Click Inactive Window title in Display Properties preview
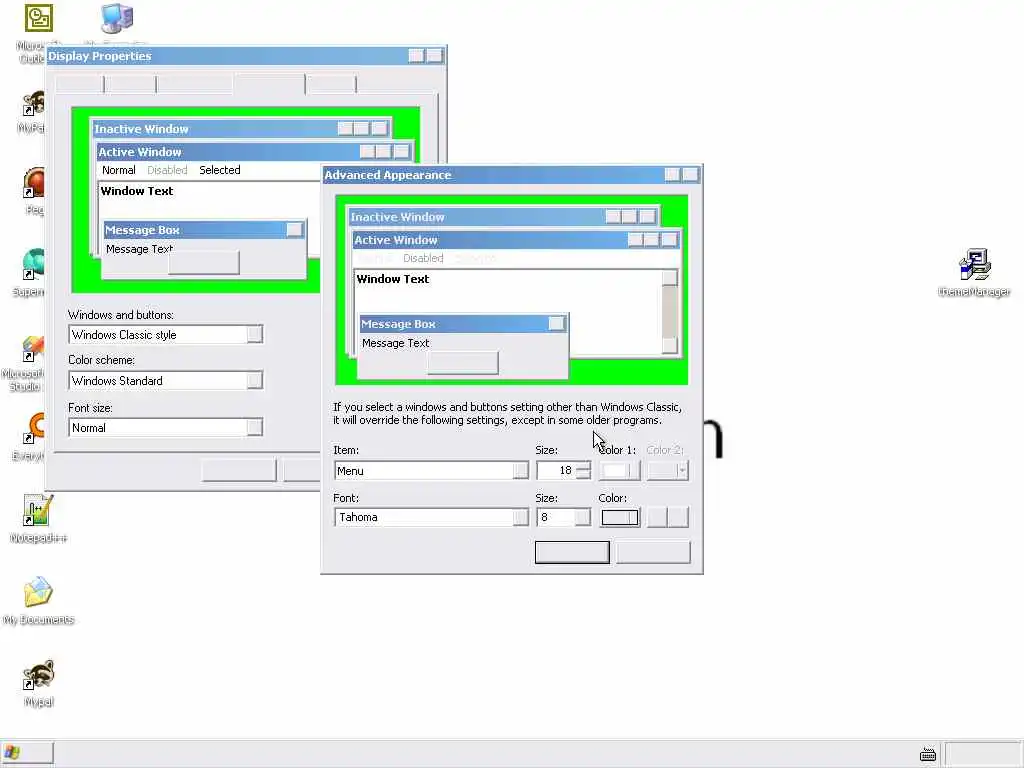Image resolution: width=1024 pixels, height=768 pixels. pos(141,129)
